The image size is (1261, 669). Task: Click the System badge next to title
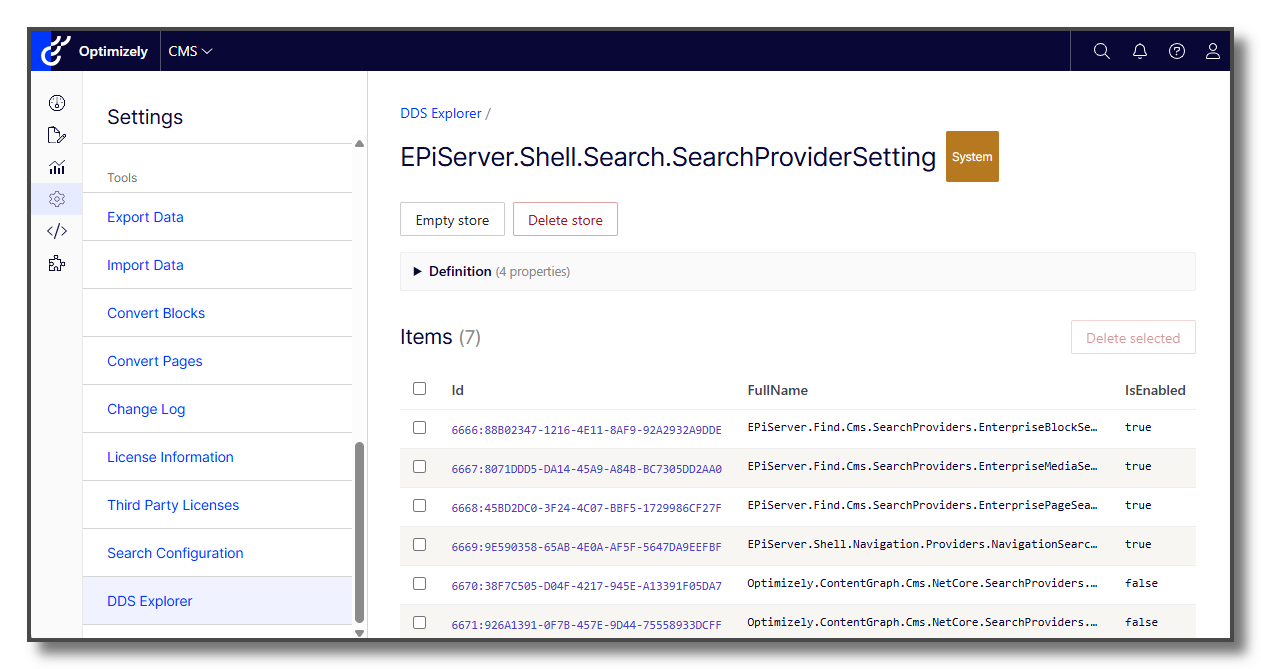[972, 157]
